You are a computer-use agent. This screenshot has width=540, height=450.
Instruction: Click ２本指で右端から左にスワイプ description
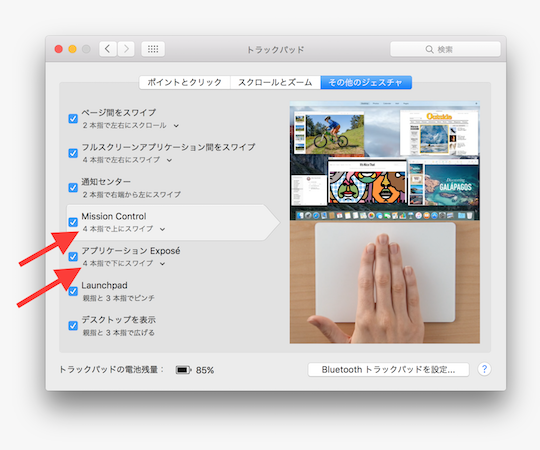pos(131,195)
